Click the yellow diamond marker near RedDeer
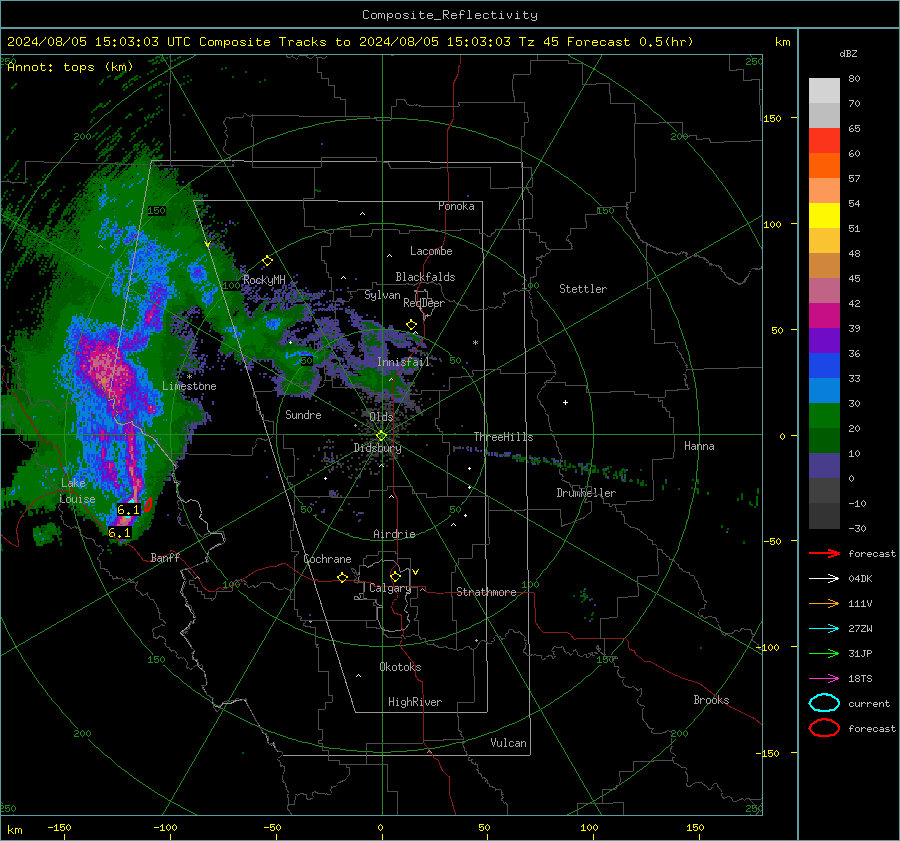The image size is (900, 841). (411, 325)
